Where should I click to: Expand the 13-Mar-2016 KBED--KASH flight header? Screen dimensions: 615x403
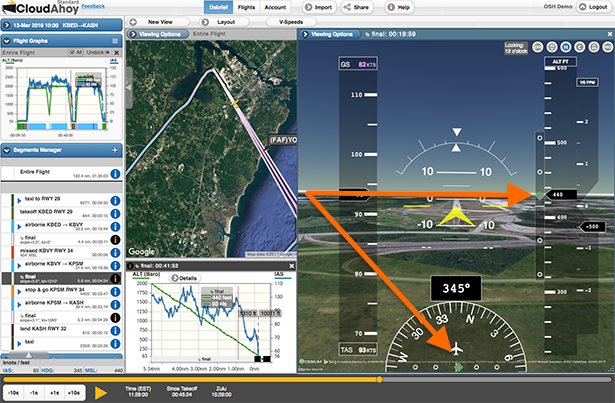pyautogui.click(x=7, y=25)
